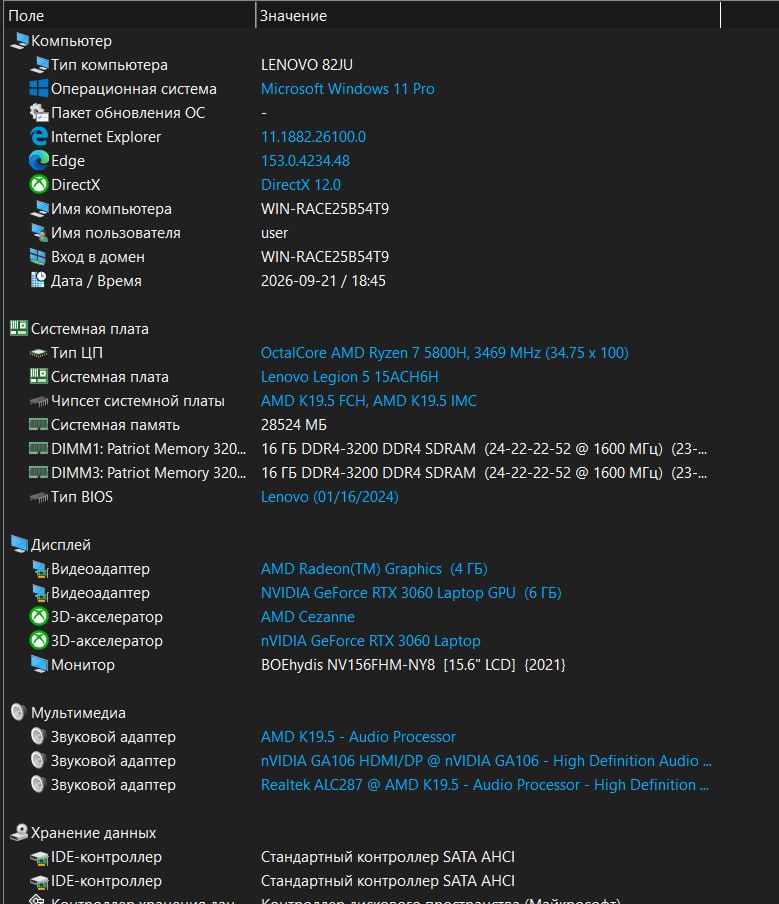
Task: Click the memory icon beside Системная память
Action: (39, 425)
